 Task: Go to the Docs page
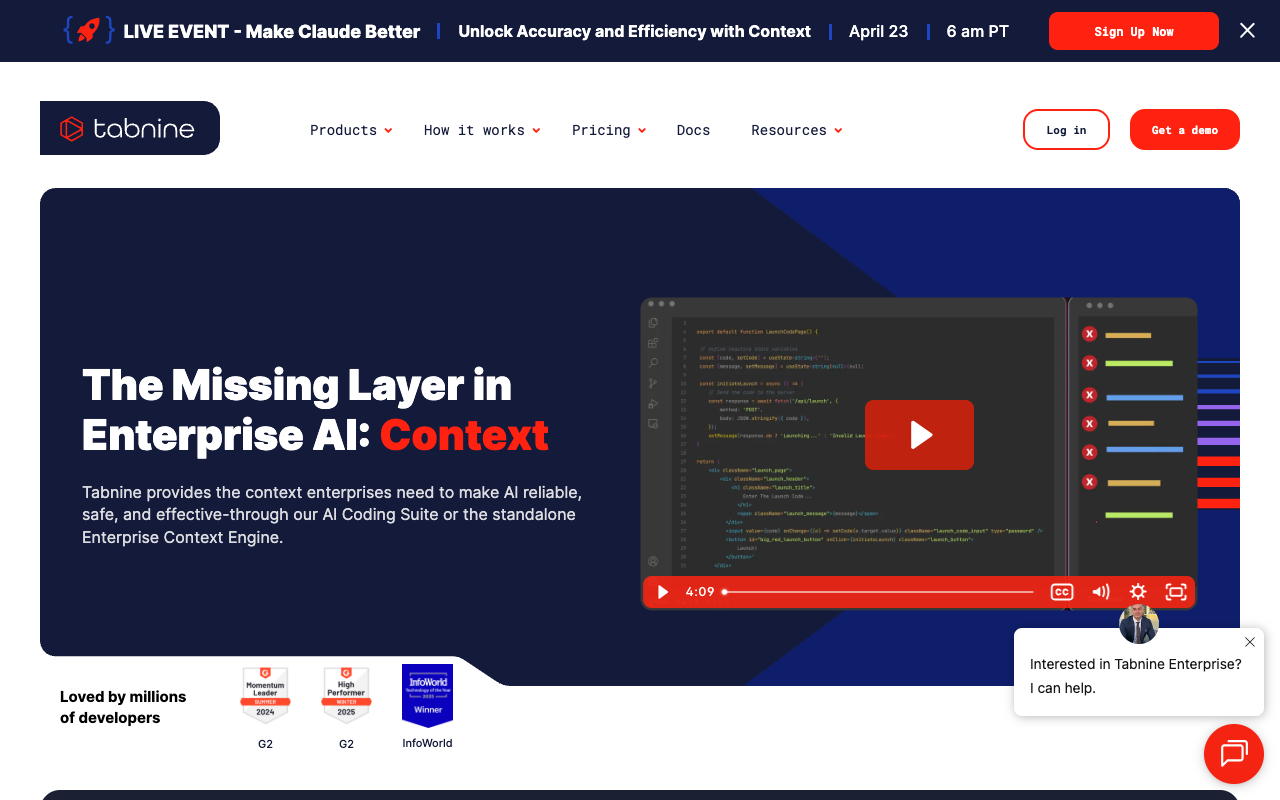[x=693, y=130]
